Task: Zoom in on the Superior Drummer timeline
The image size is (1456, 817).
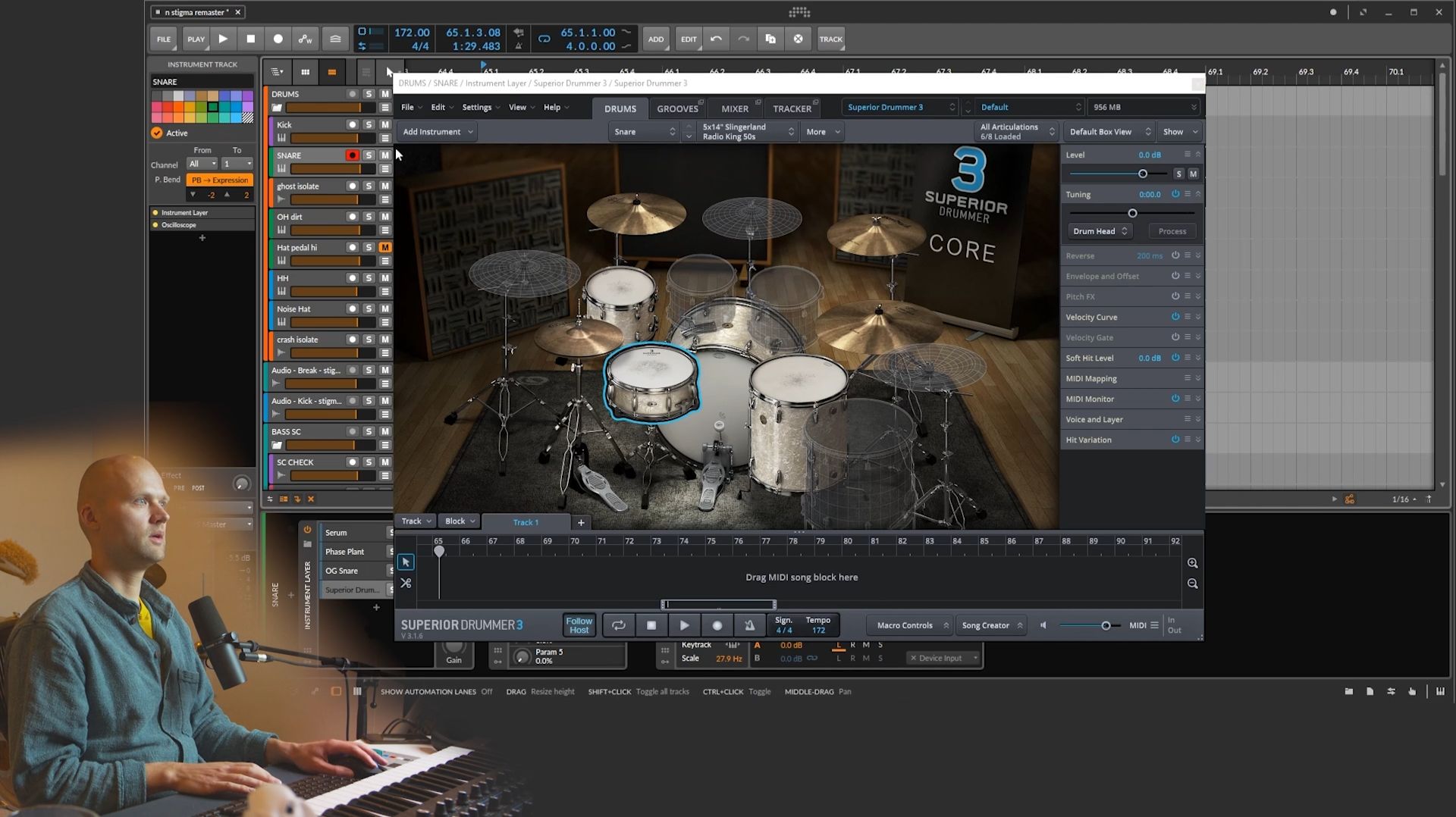Action: 1193,563
